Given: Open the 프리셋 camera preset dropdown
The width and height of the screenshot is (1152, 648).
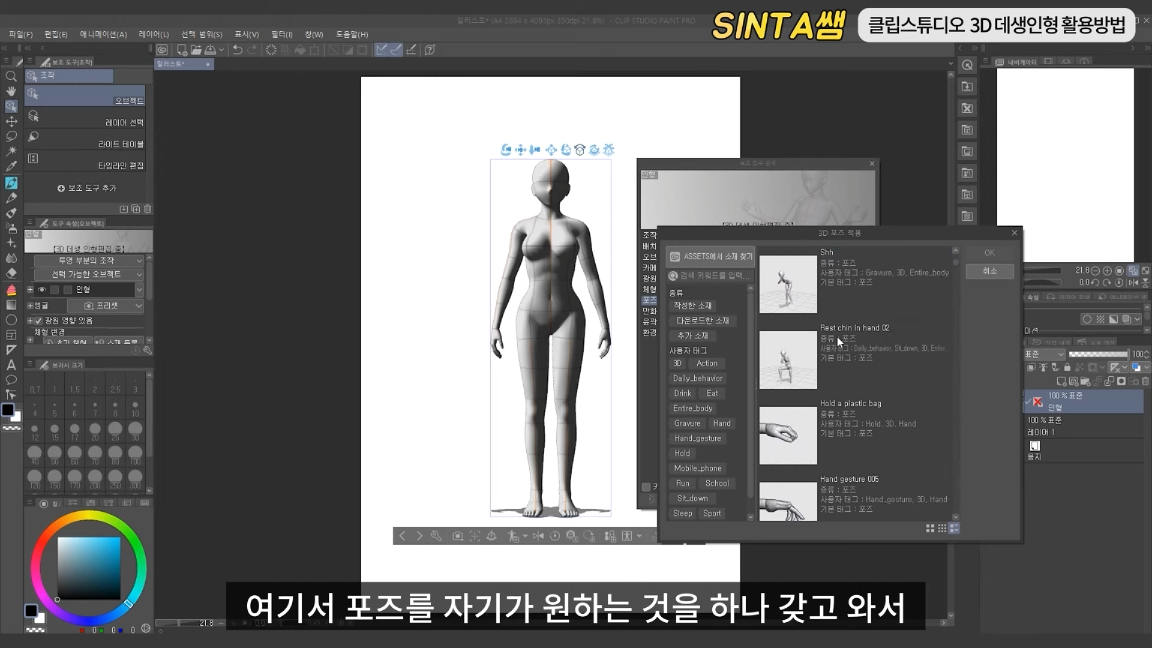Looking at the screenshot, I should (x=106, y=306).
